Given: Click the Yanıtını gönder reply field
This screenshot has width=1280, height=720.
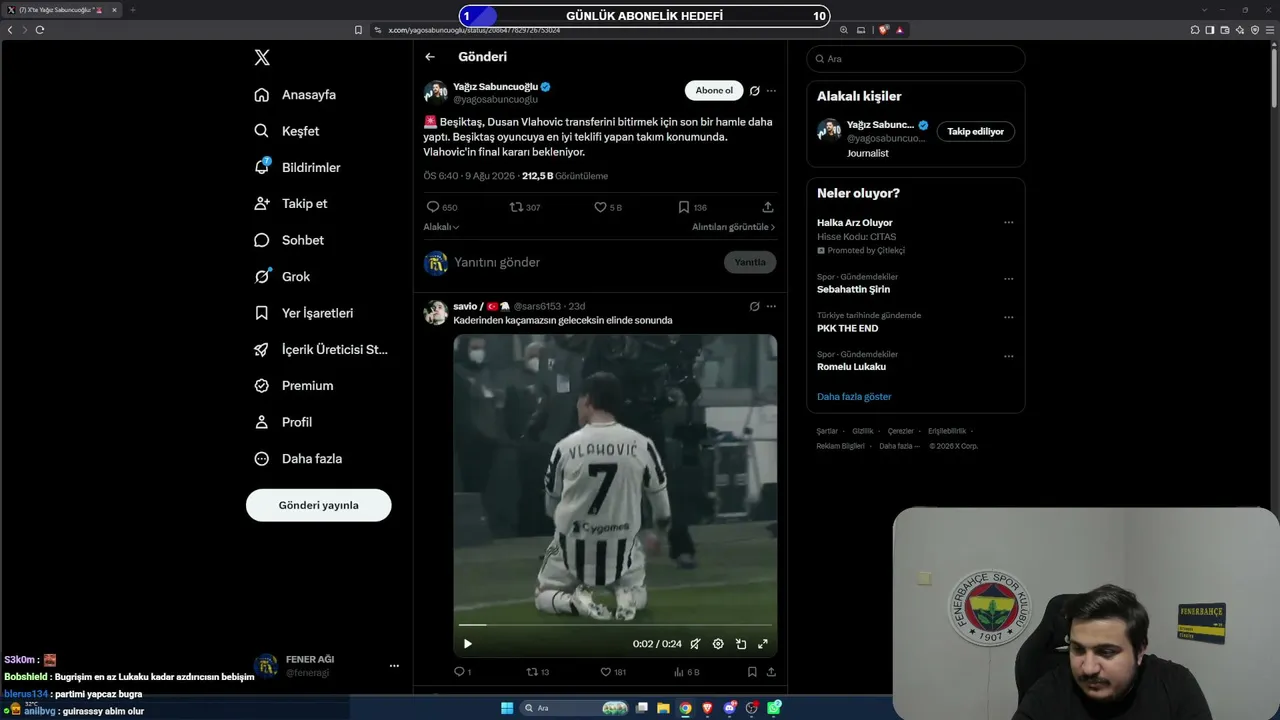Looking at the screenshot, I should click(x=584, y=262).
